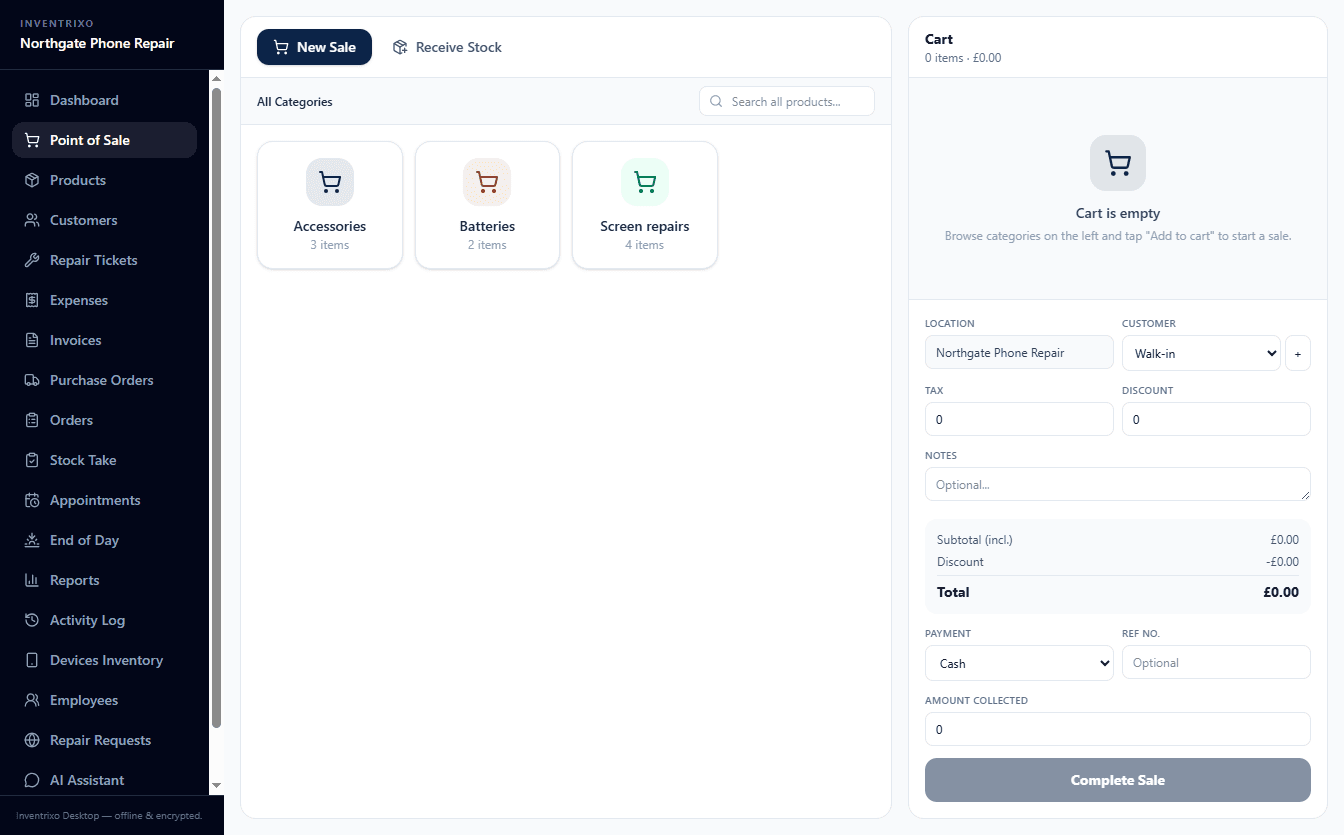Click the '3 items' label under Accessories
Image resolution: width=1344 pixels, height=835 pixels.
pyautogui.click(x=330, y=245)
